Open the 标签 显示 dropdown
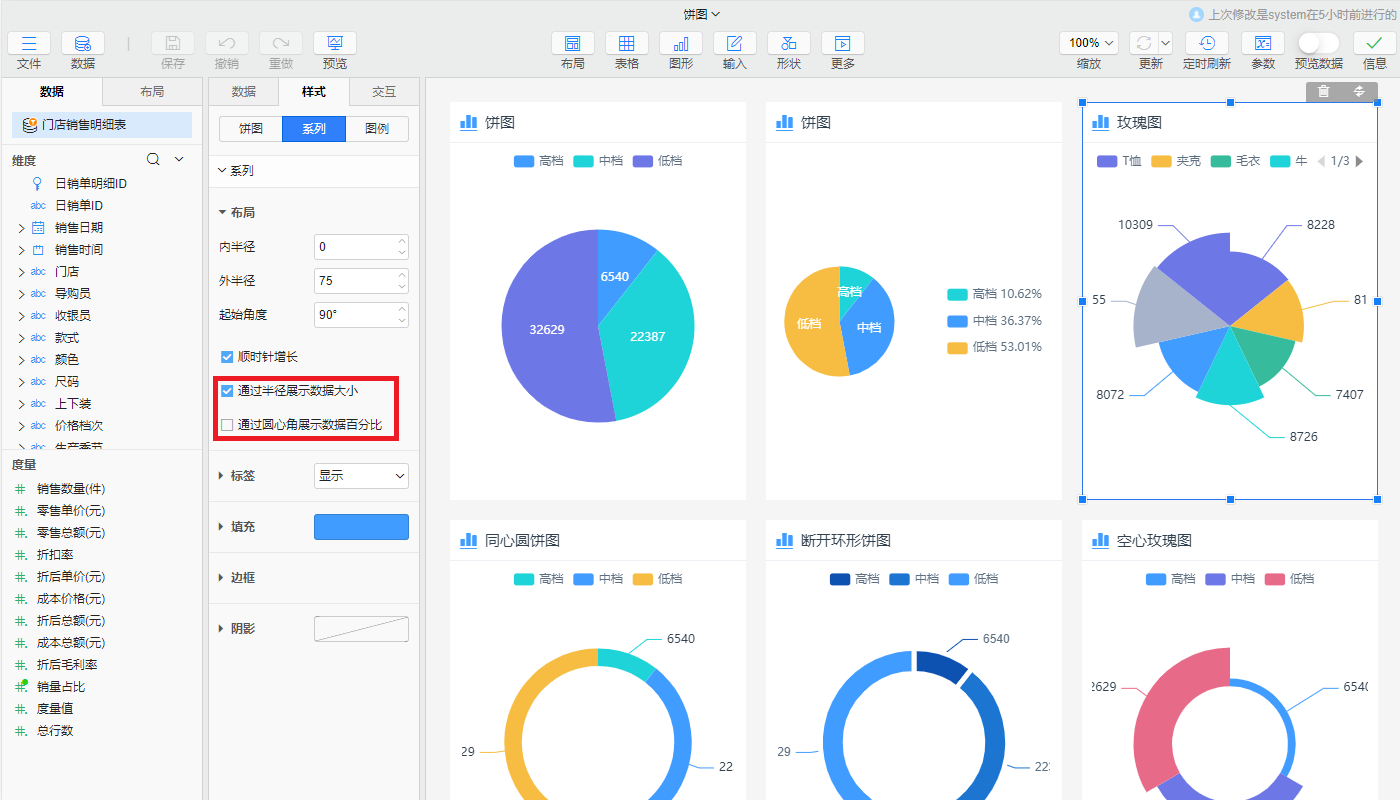This screenshot has width=1400, height=800. pos(361,476)
